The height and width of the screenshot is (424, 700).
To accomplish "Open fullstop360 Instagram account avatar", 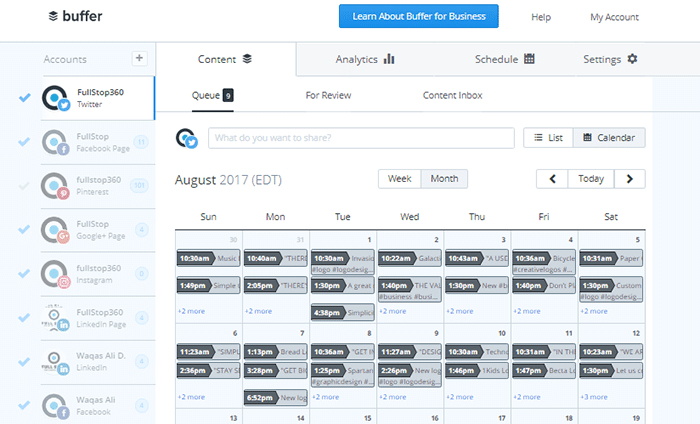I will [55, 274].
